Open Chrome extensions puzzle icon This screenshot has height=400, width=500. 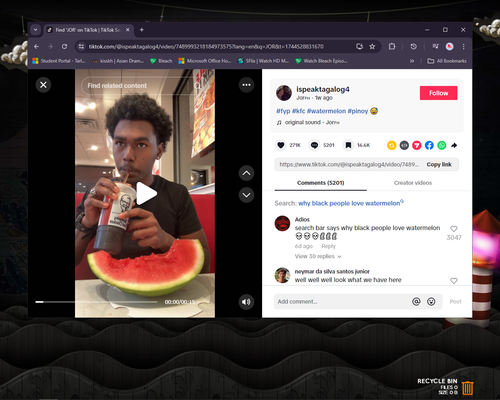392,46
